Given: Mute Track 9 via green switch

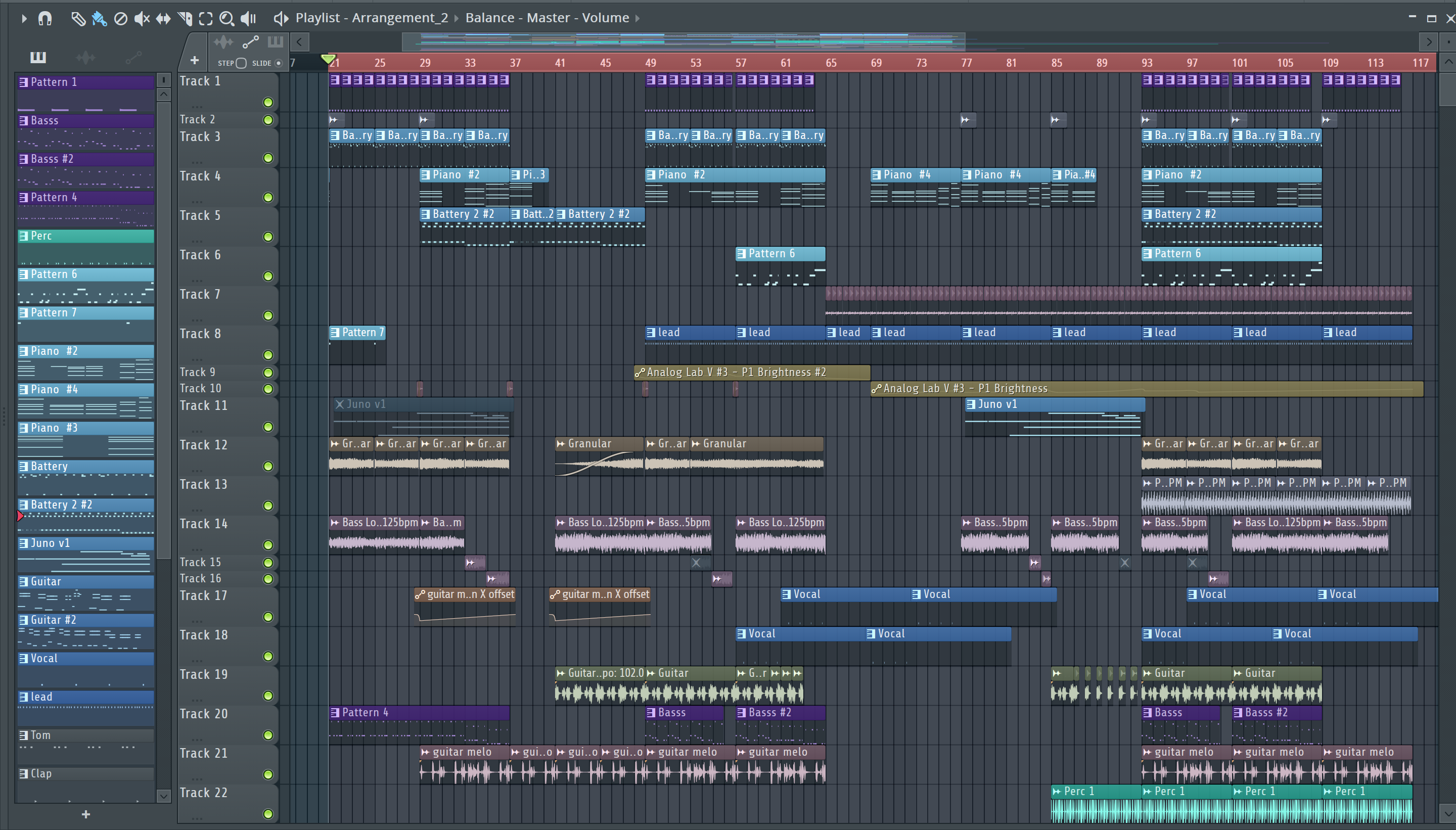Looking at the screenshot, I should [268, 373].
